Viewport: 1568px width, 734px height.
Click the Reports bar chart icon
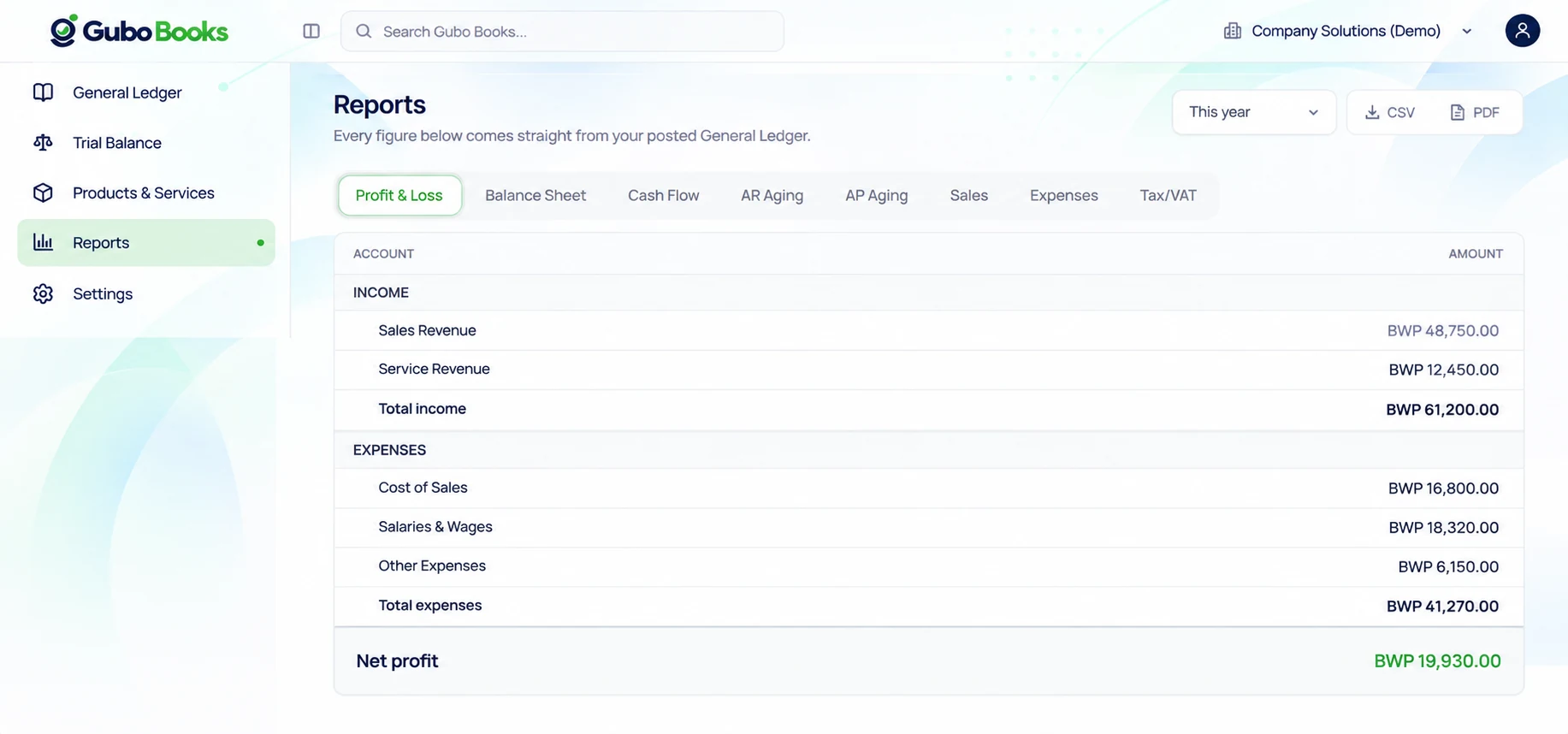point(43,243)
